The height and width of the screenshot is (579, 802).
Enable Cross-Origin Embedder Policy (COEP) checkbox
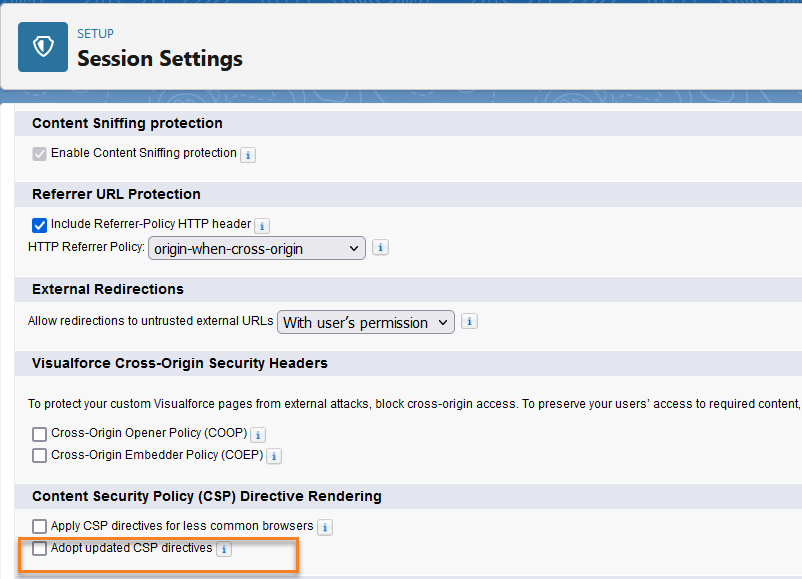coord(39,455)
